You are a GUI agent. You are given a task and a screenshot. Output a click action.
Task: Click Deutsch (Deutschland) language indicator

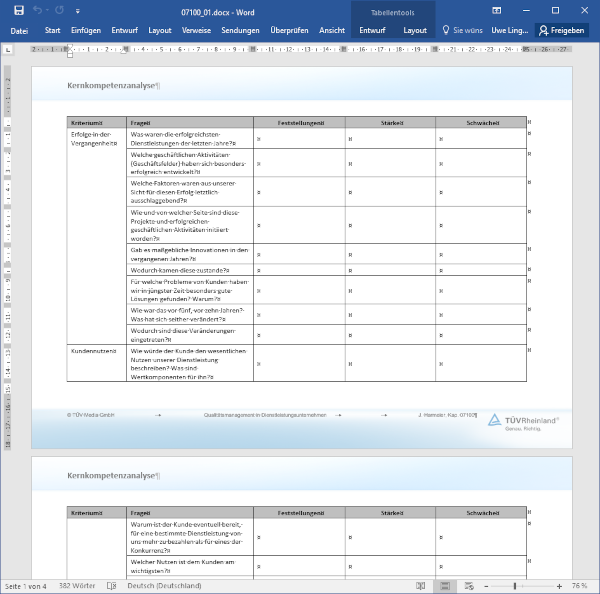coord(163,586)
